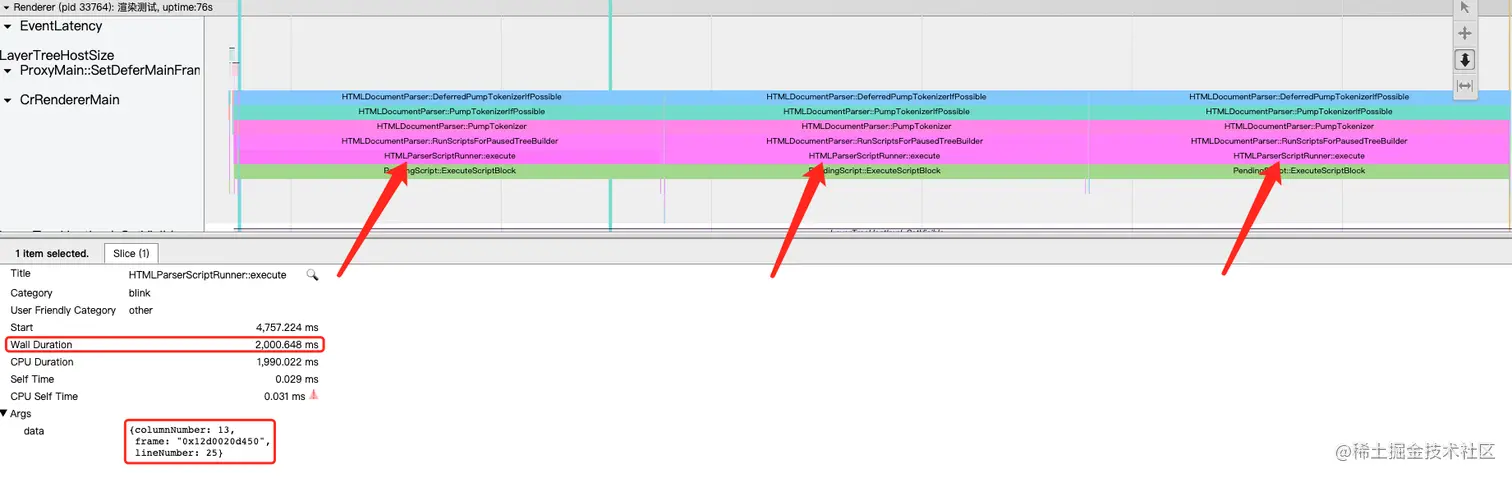Select middle HTMLParserScriptRunner::execute slice
1512x478 pixels.
pos(876,156)
